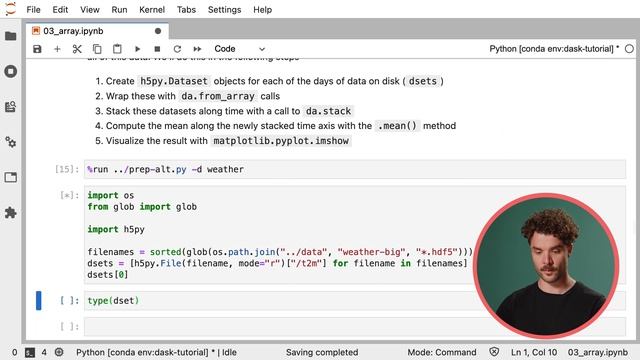Click the [15]: execution prompt
This screenshot has width=640, height=360.
(x=67, y=169)
